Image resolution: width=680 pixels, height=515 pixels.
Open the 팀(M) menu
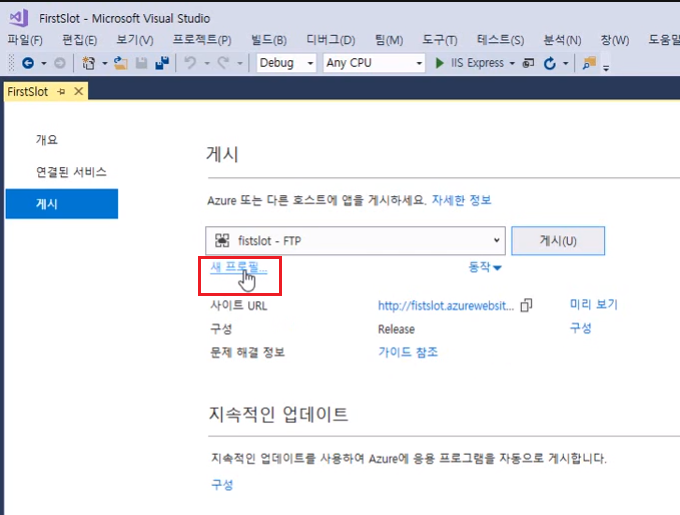389,40
